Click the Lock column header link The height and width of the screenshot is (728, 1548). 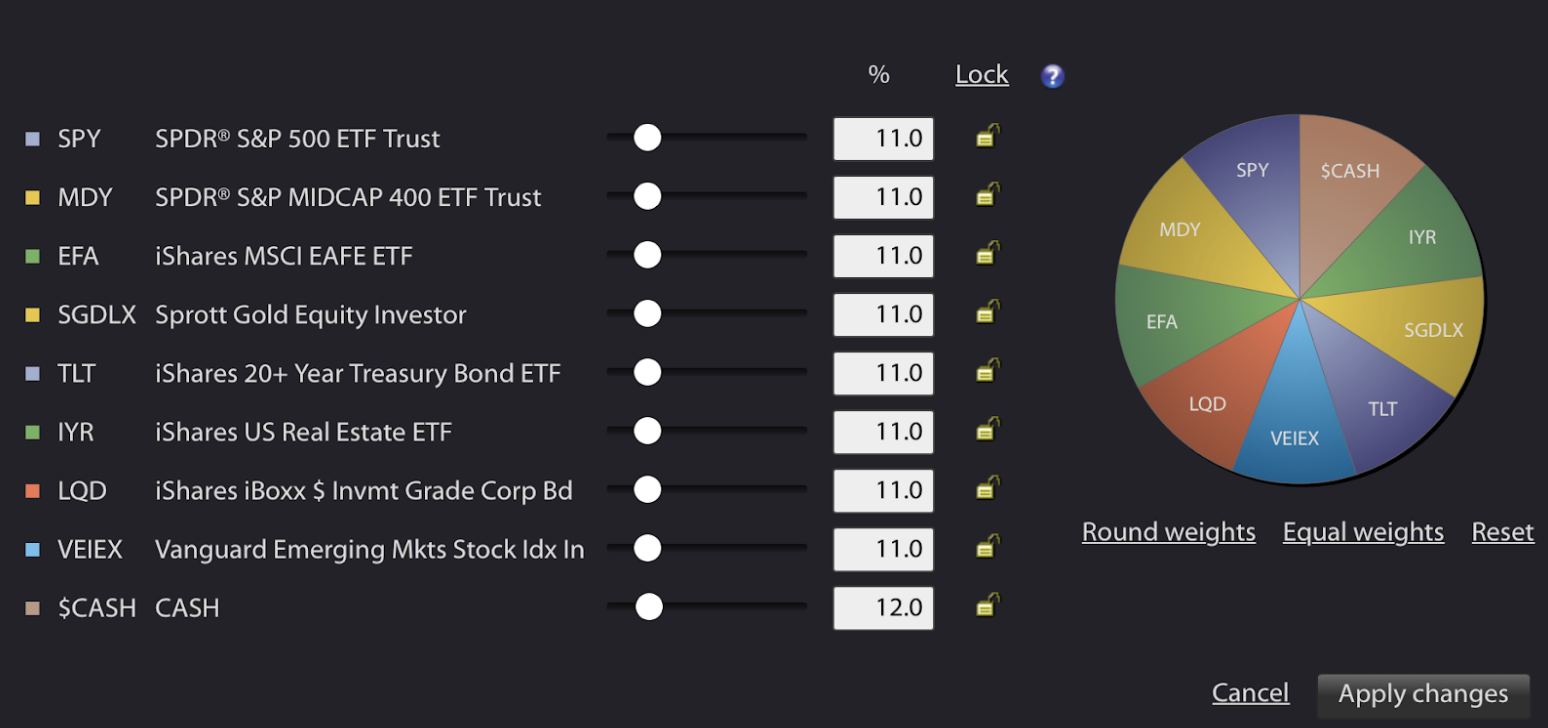coord(982,75)
